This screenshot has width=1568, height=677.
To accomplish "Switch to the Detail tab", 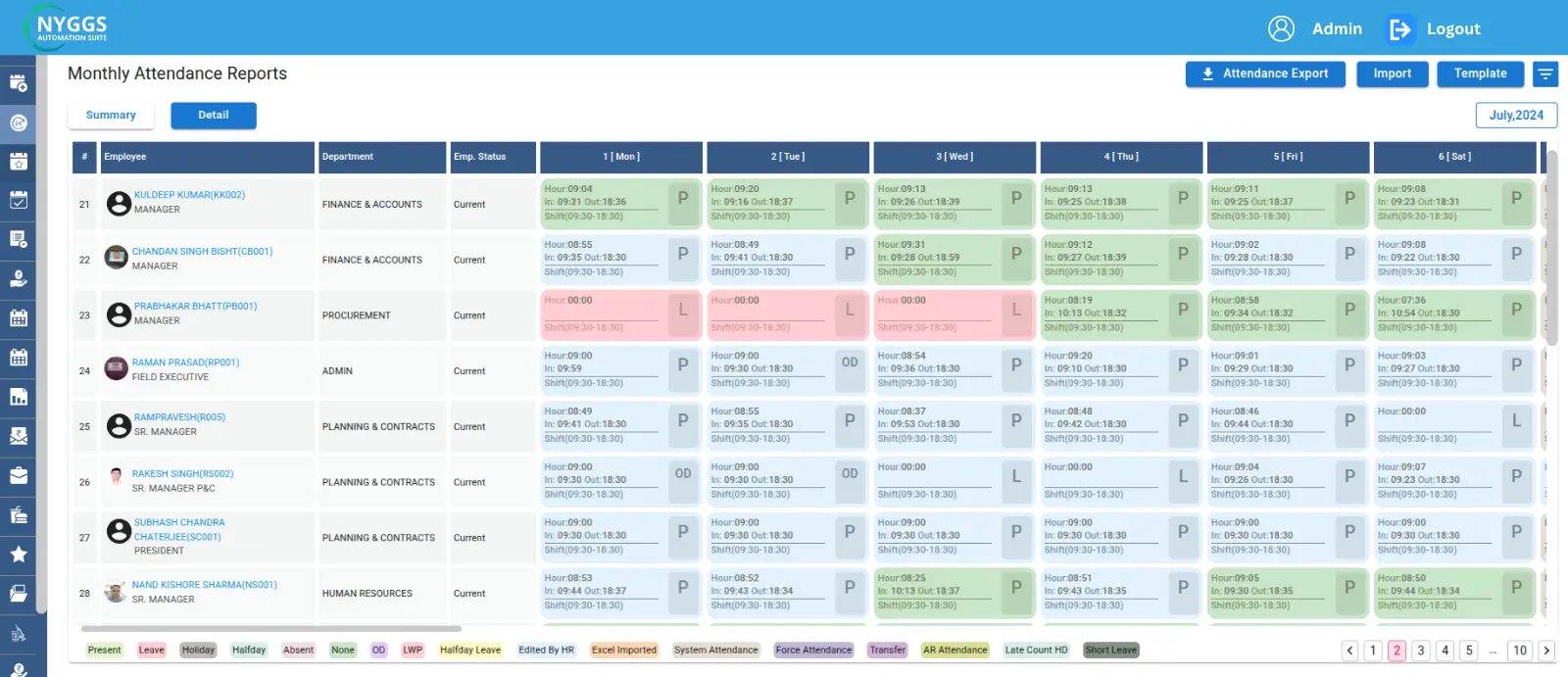I will [214, 116].
